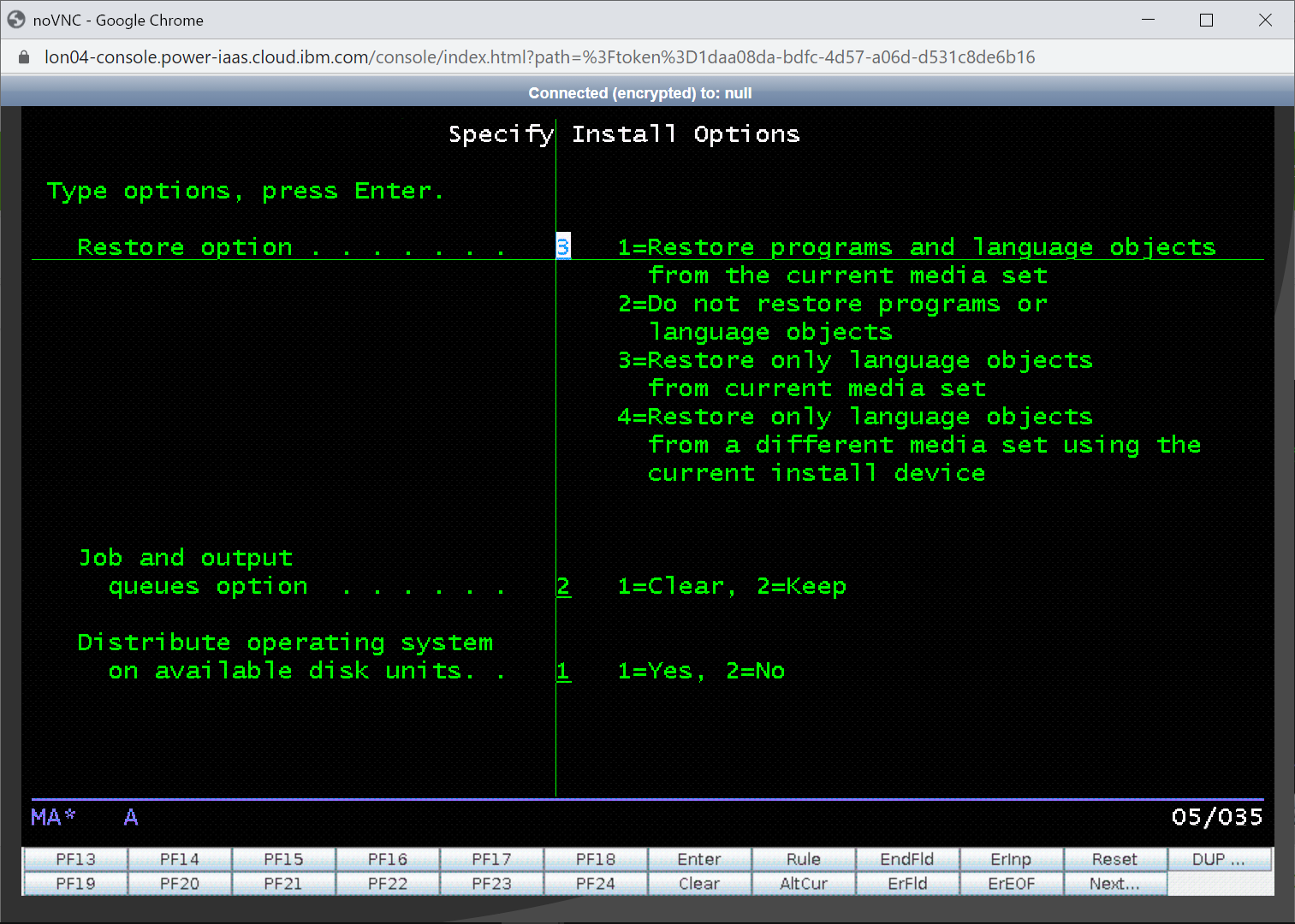Click the Enter key button
This screenshot has height=924, width=1295.
point(699,859)
